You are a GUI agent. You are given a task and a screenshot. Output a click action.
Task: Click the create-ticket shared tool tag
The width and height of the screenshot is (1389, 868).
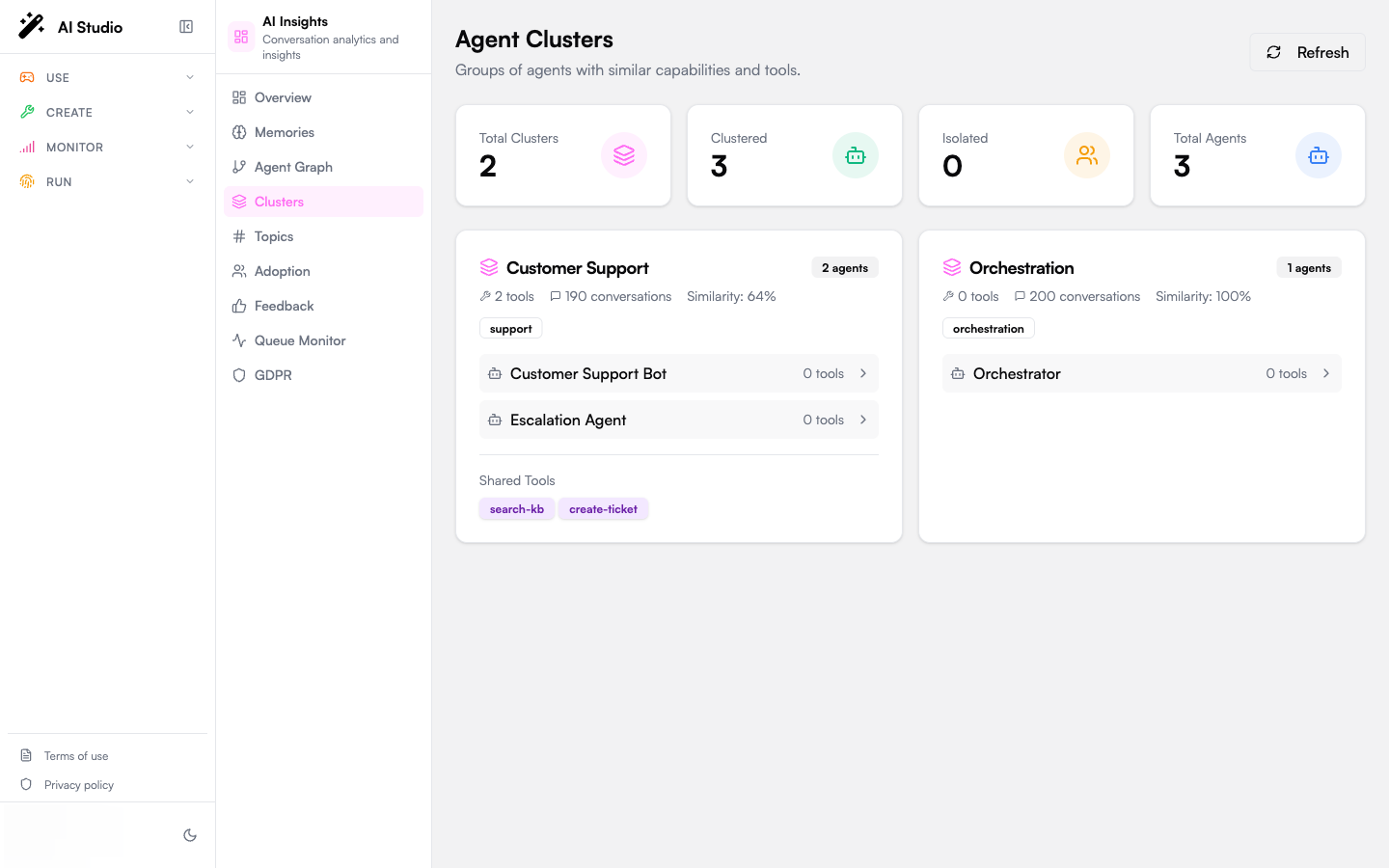[x=603, y=509]
